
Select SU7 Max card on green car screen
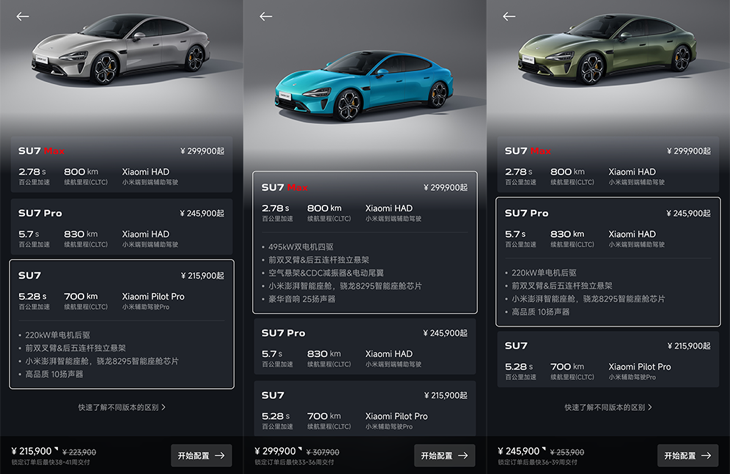point(608,164)
